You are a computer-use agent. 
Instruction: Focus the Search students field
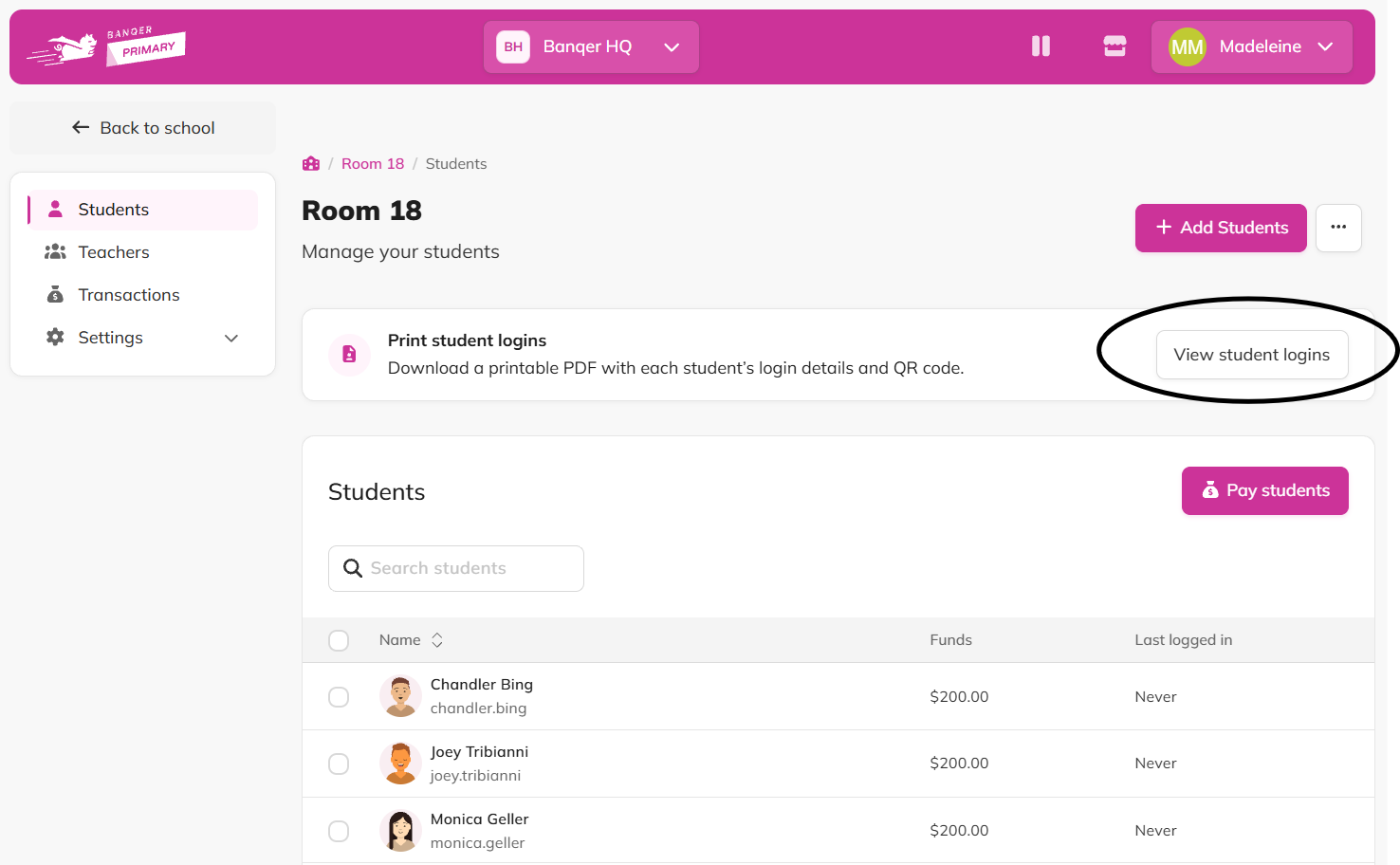(456, 568)
